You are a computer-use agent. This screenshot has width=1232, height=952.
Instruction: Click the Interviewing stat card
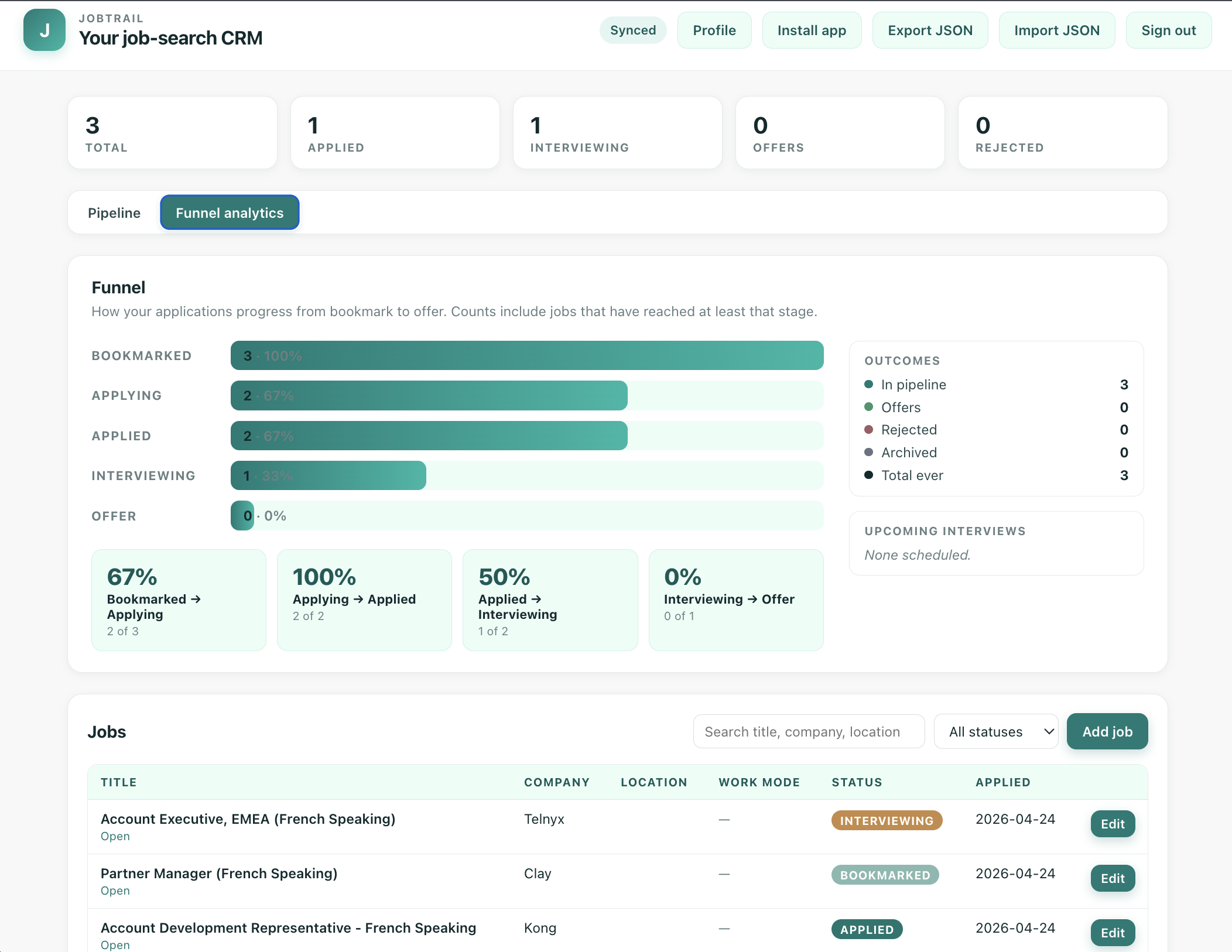tap(617, 133)
